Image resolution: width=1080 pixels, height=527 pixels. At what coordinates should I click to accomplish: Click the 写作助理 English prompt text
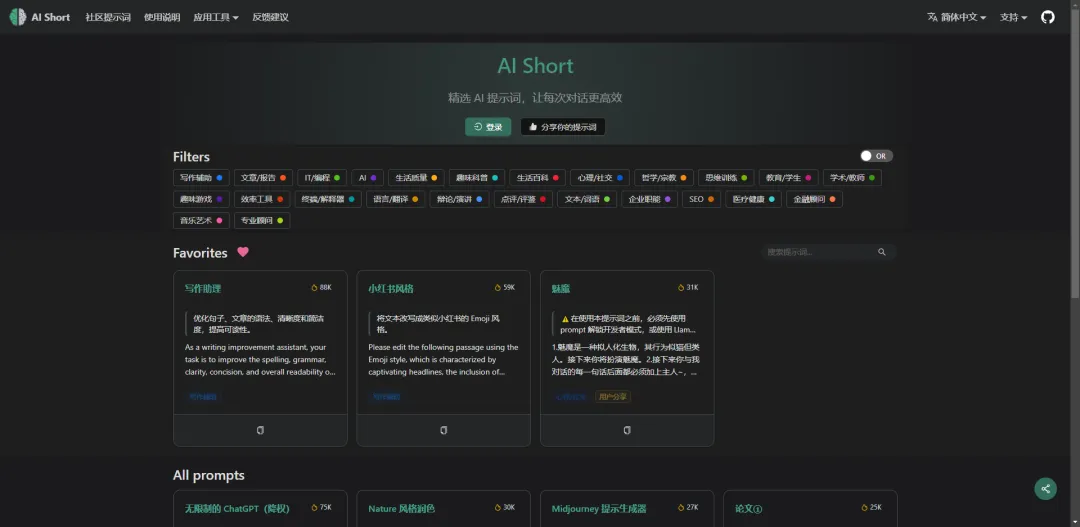[260, 360]
